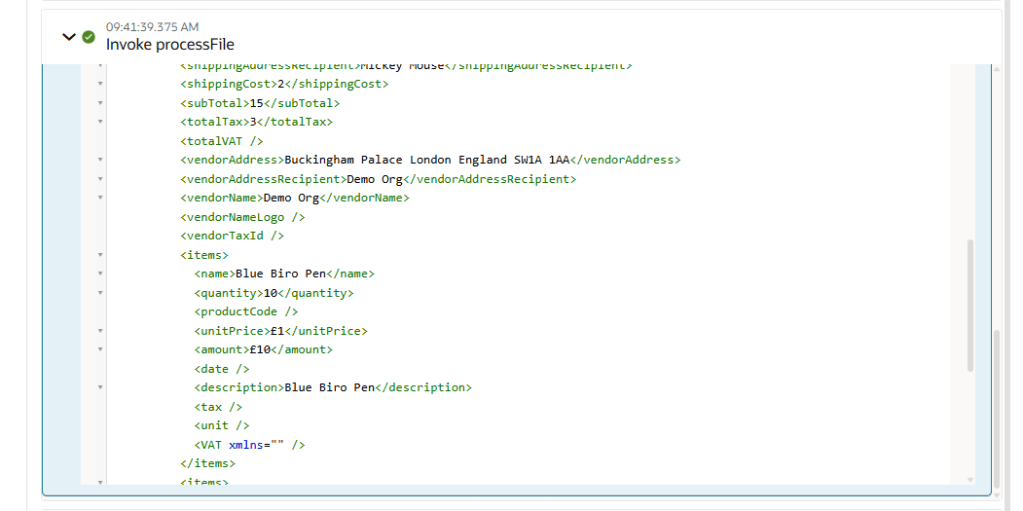
Task: Click fold arrow beside vendorName line
Action: pyautogui.click(x=100, y=198)
